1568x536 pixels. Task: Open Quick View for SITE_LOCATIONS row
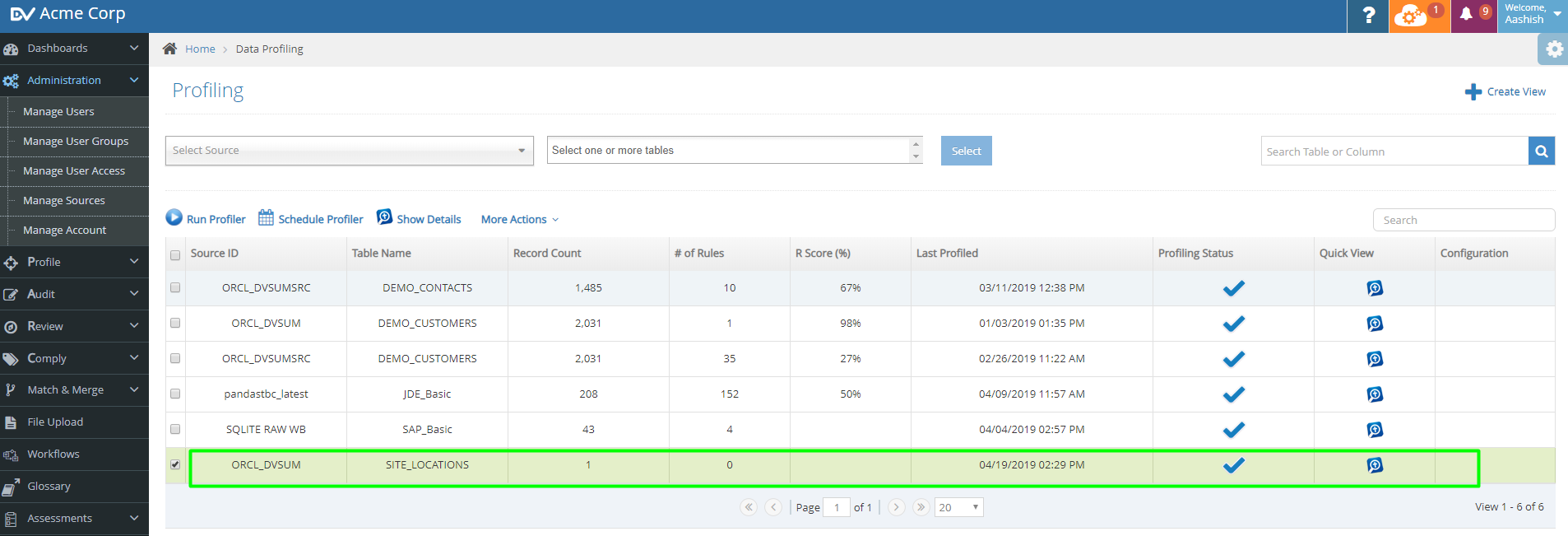click(x=1375, y=465)
